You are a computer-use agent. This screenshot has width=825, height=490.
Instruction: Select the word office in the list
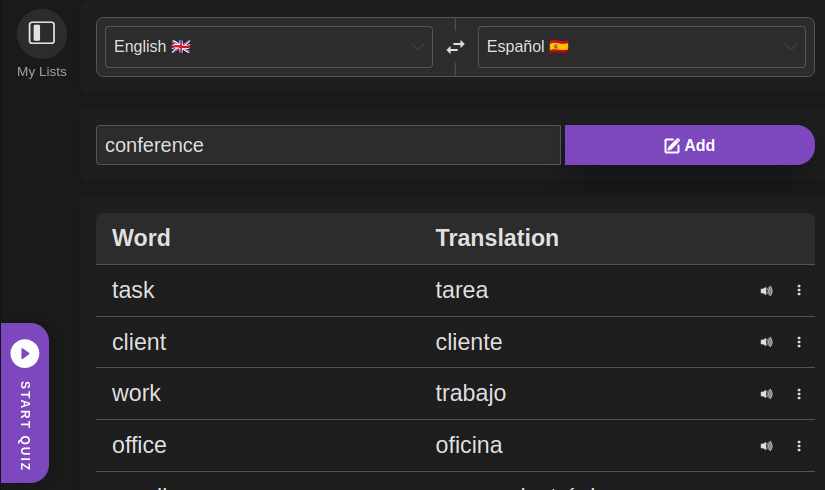tap(139, 446)
